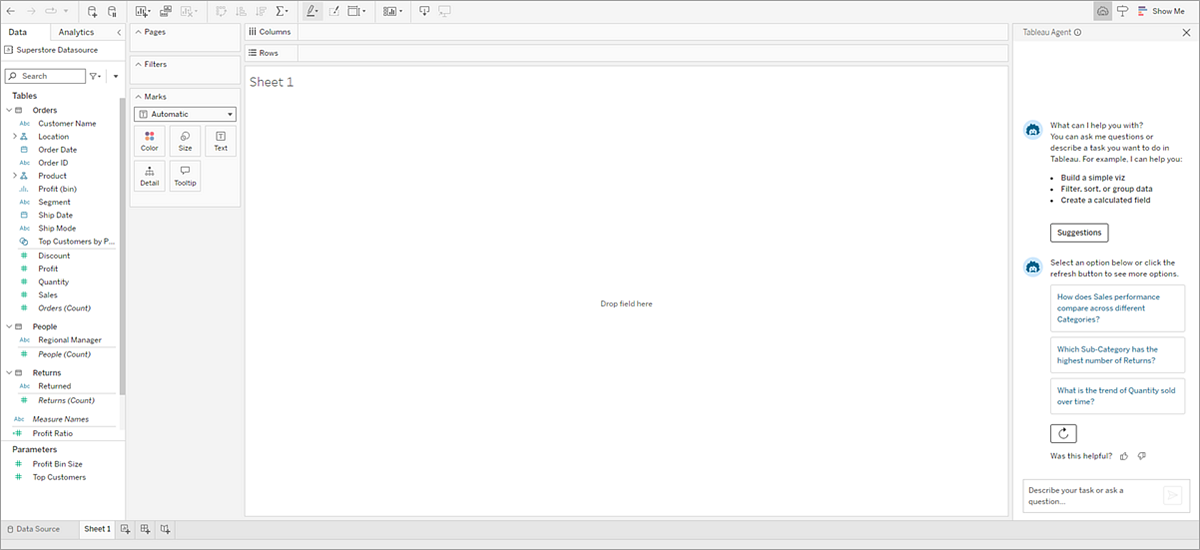1200x550 pixels.
Task: Click the Suggestions button
Action: coord(1079,232)
